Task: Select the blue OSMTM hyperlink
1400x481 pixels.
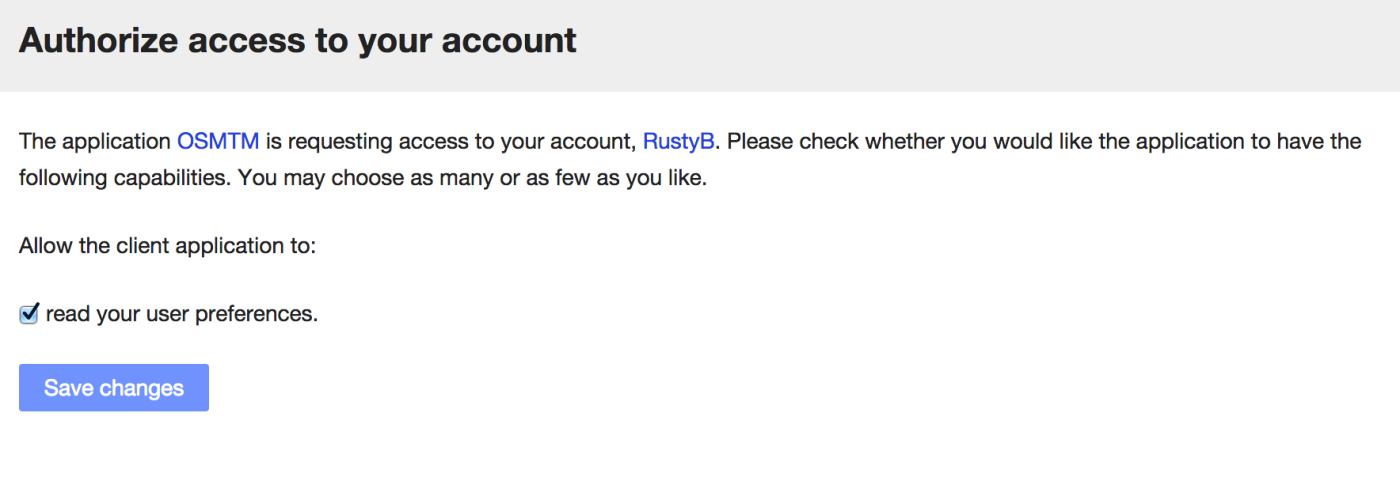Action: point(218,141)
